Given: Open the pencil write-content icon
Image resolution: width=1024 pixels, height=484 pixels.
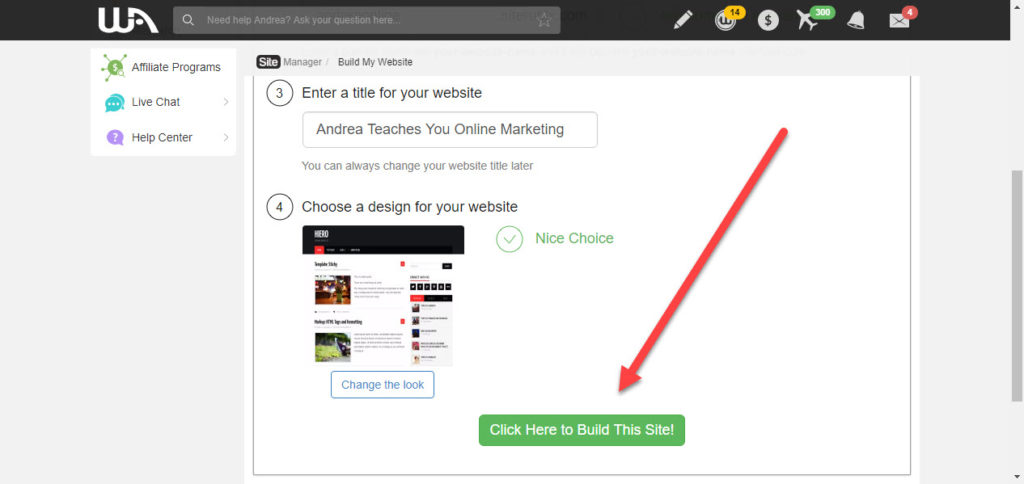Looking at the screenshot, I should tap(683, 20).
